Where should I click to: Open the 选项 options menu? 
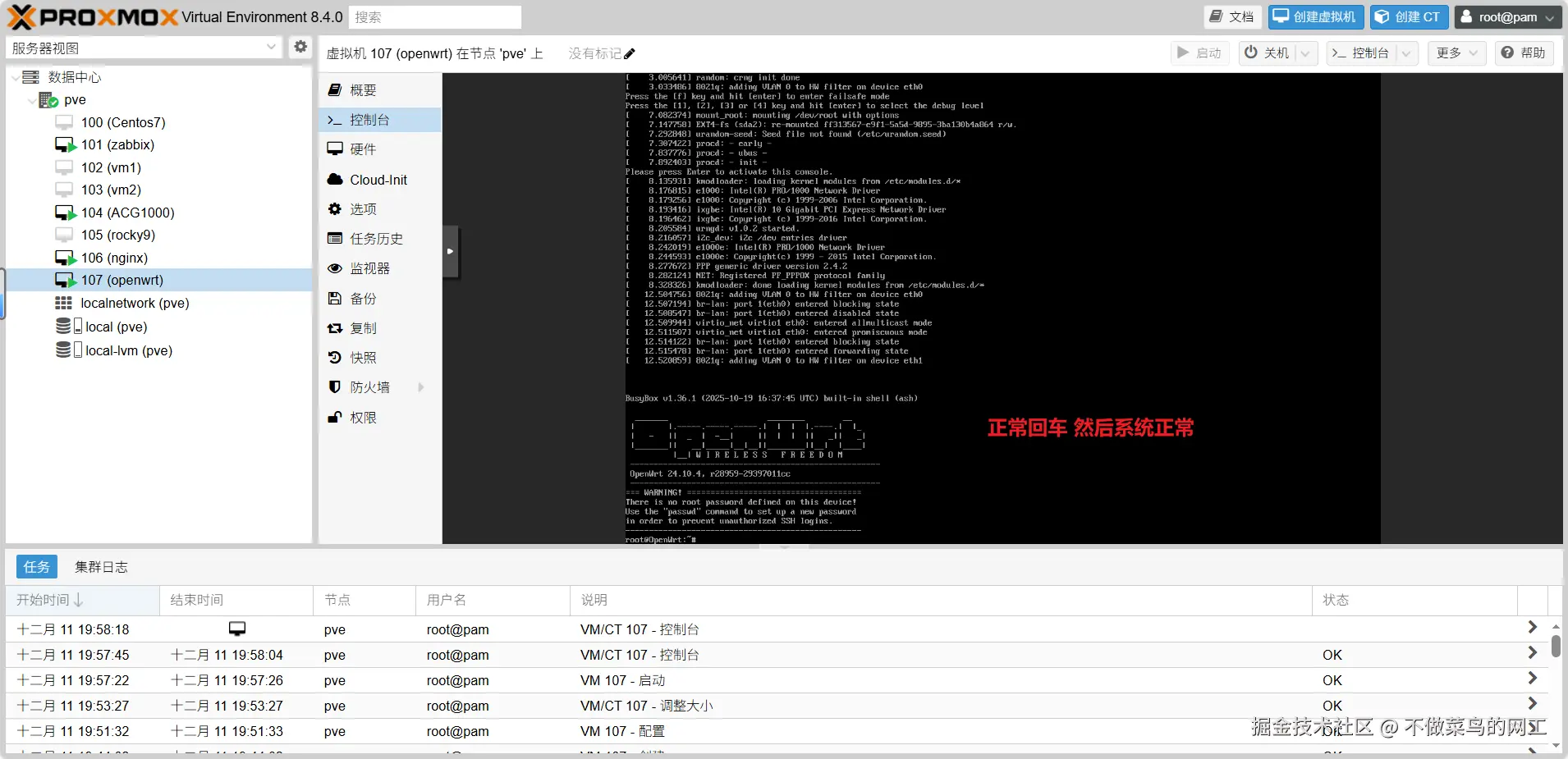[x=380, y=209]
